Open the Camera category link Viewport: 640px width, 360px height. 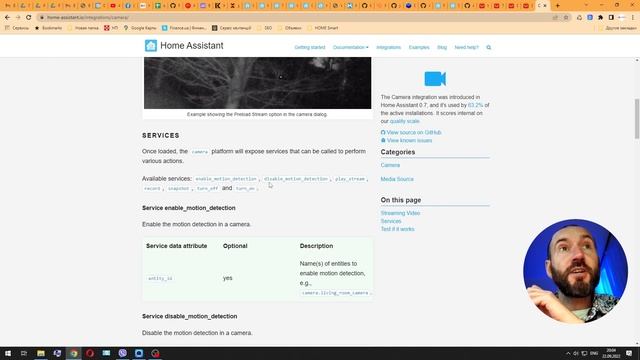(x=390, y=165)
